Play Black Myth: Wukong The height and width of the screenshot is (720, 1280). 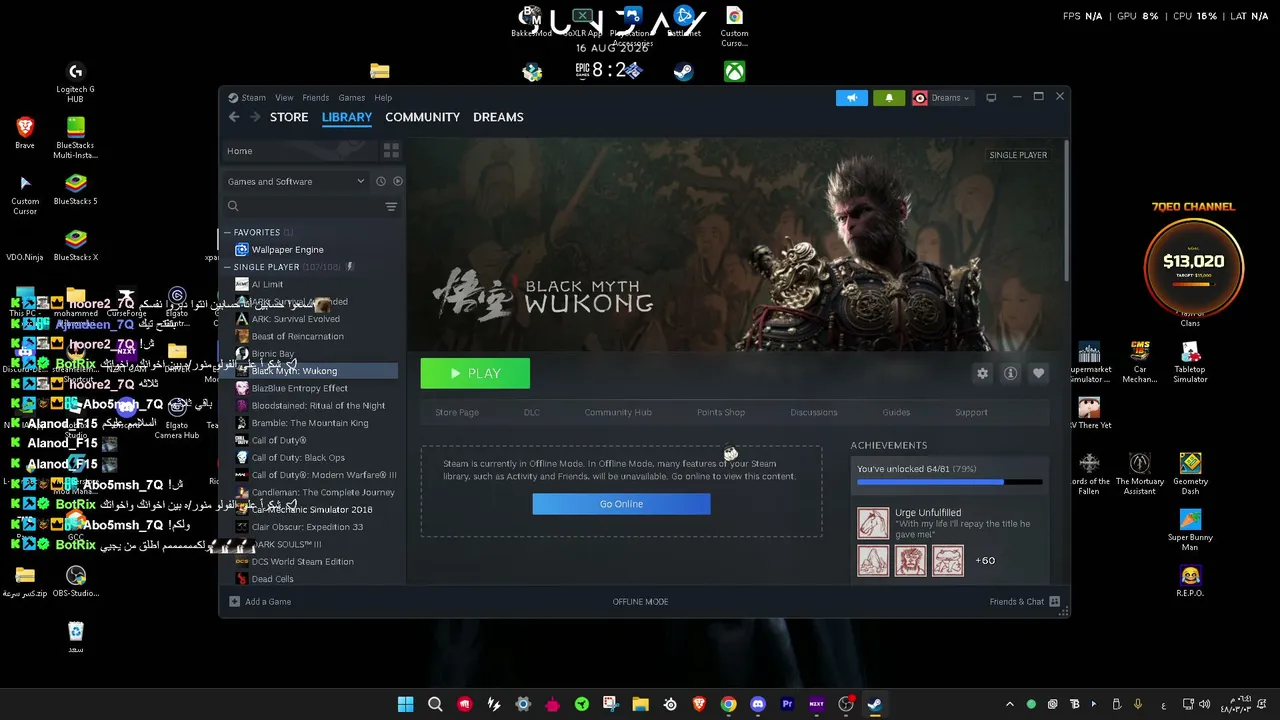[x=475, y=373]
